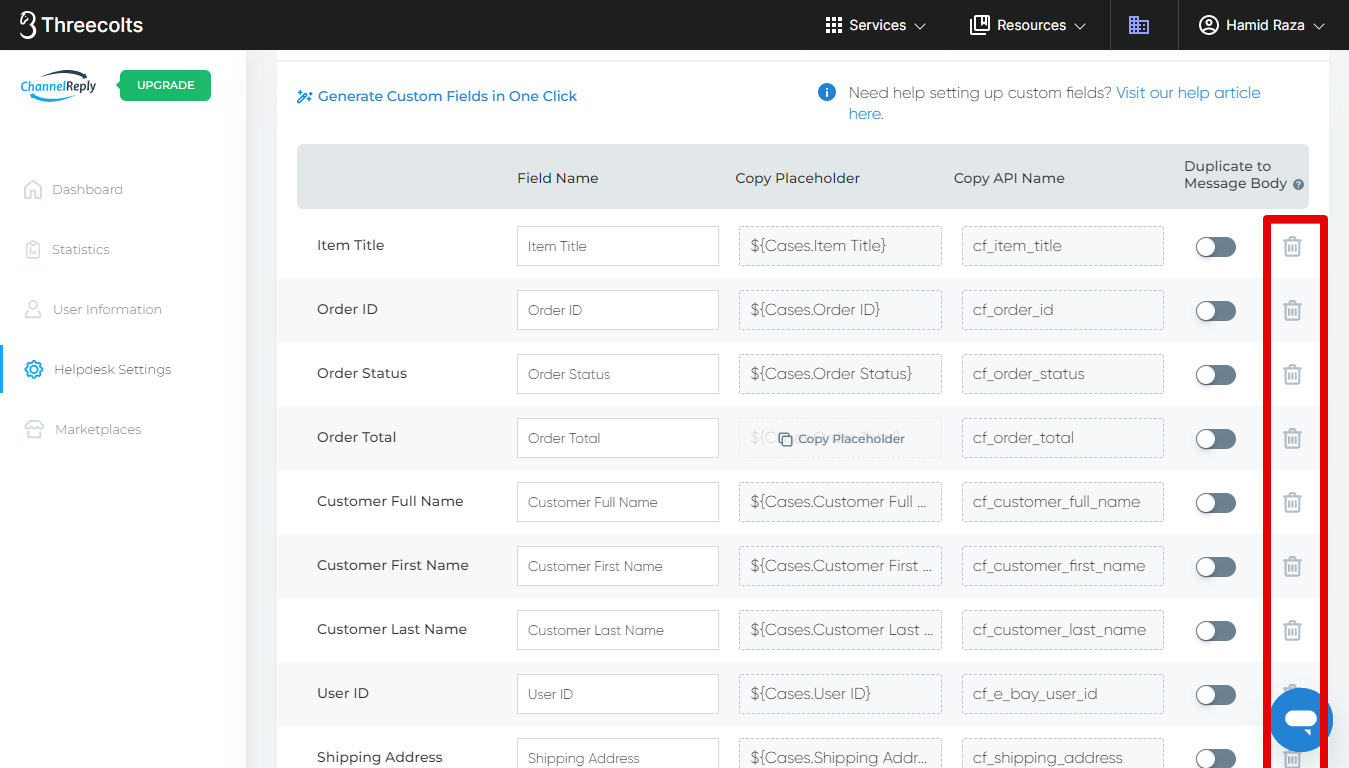Viewport: 1349px width, 768px height.
Task: Copy the Order Total placeholder
Action: click(x=840, y=438)
